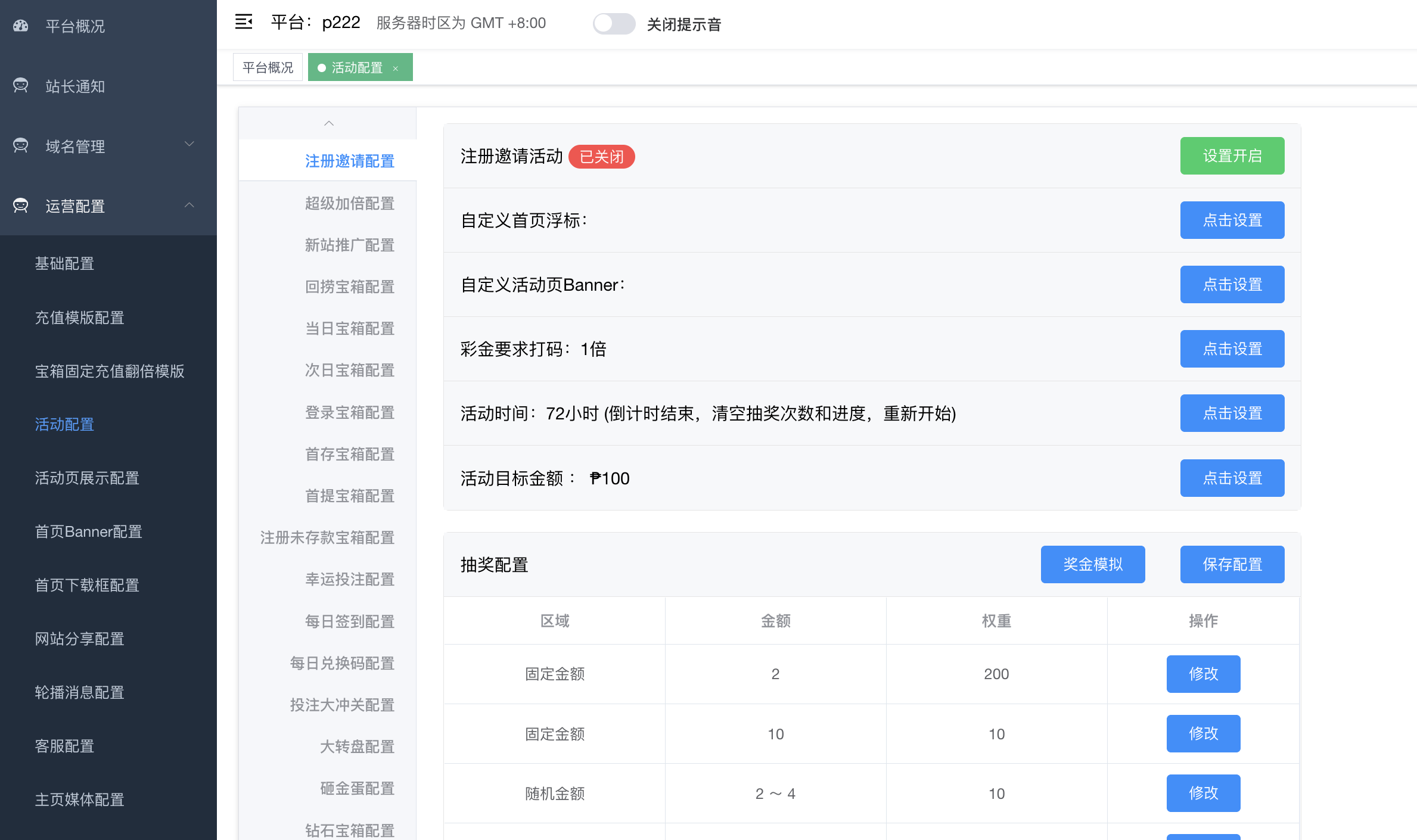Select 当日宝箱配置 in config list
1417x840 pixels.
click(x=350, y=328)
